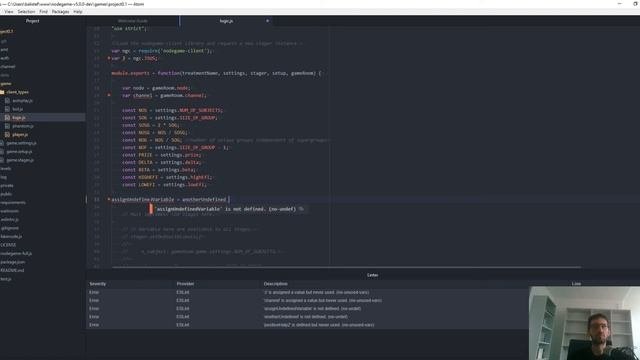Click the editor horizontal scrollbar

point(346,268)
